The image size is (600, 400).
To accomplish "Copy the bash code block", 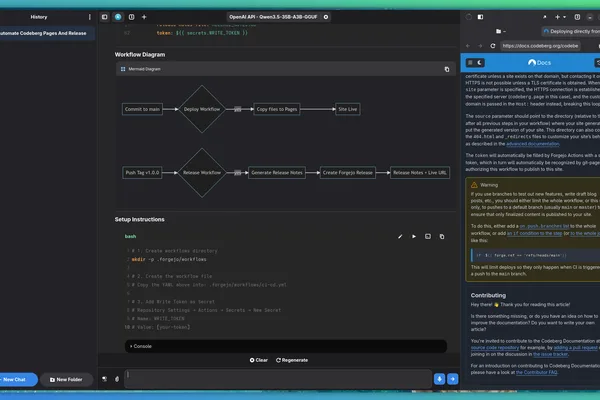I will point(442,237).
